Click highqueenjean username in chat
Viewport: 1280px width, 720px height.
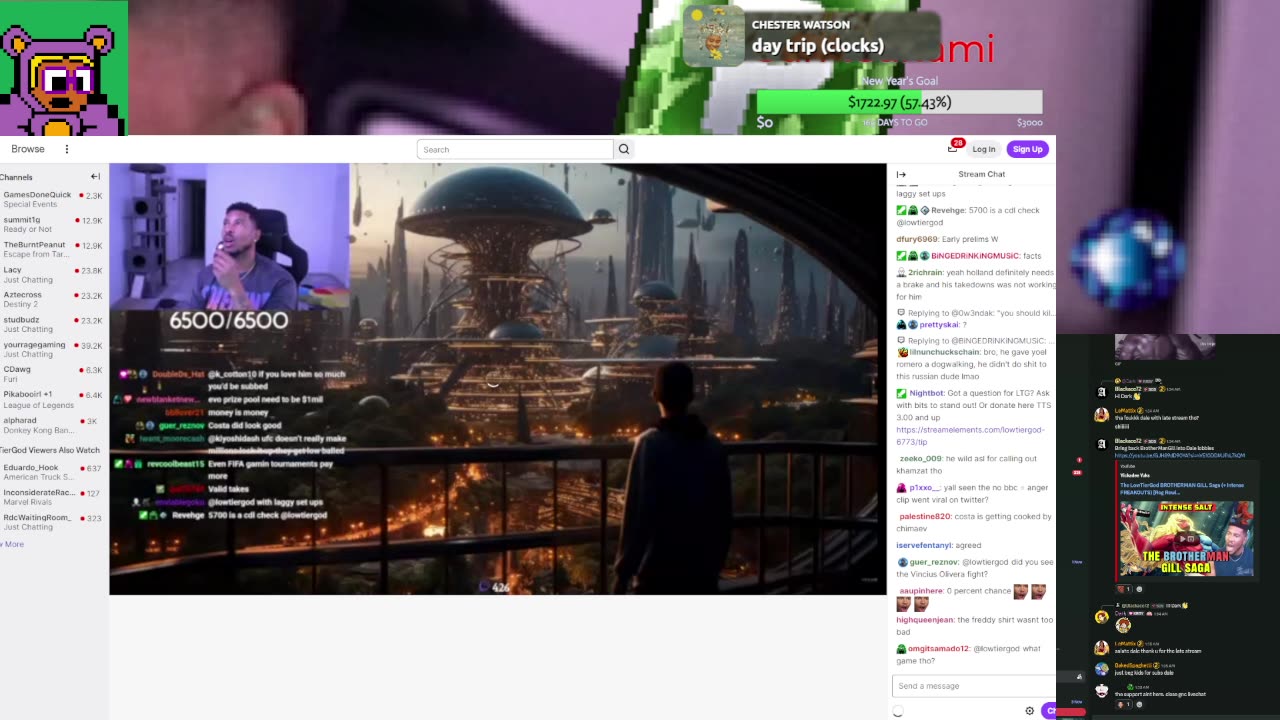925,620
